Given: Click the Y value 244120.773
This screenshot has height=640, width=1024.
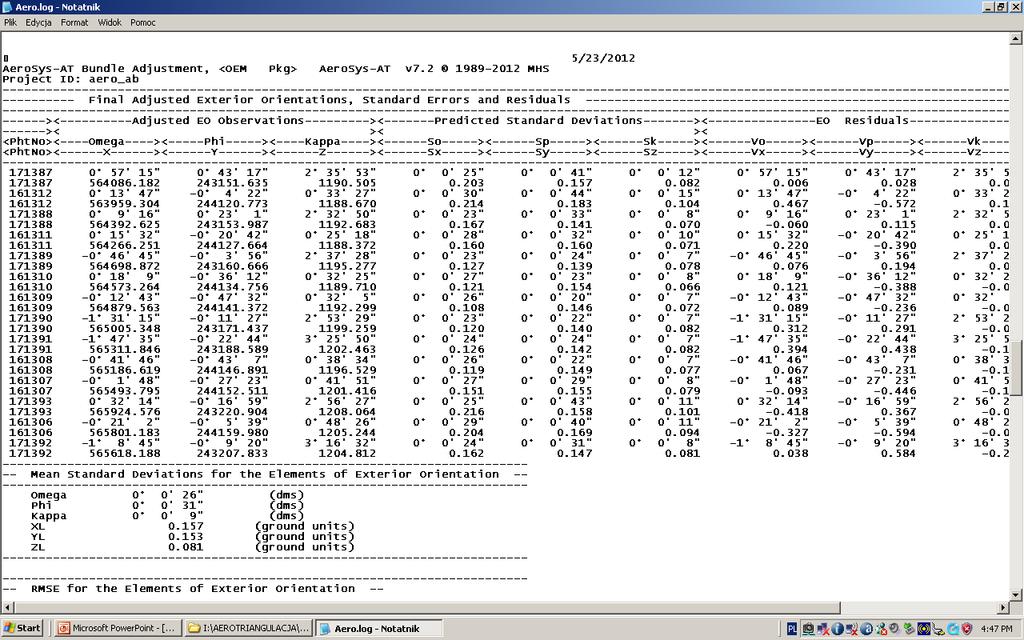Looking at the screenshot, I should coord(232,204).
